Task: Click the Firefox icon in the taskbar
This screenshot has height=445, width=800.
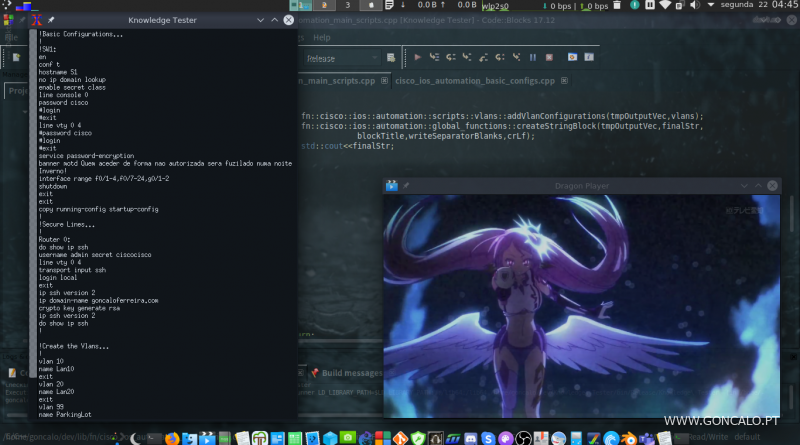Action: pyautogui.click(x=172, y=438)
